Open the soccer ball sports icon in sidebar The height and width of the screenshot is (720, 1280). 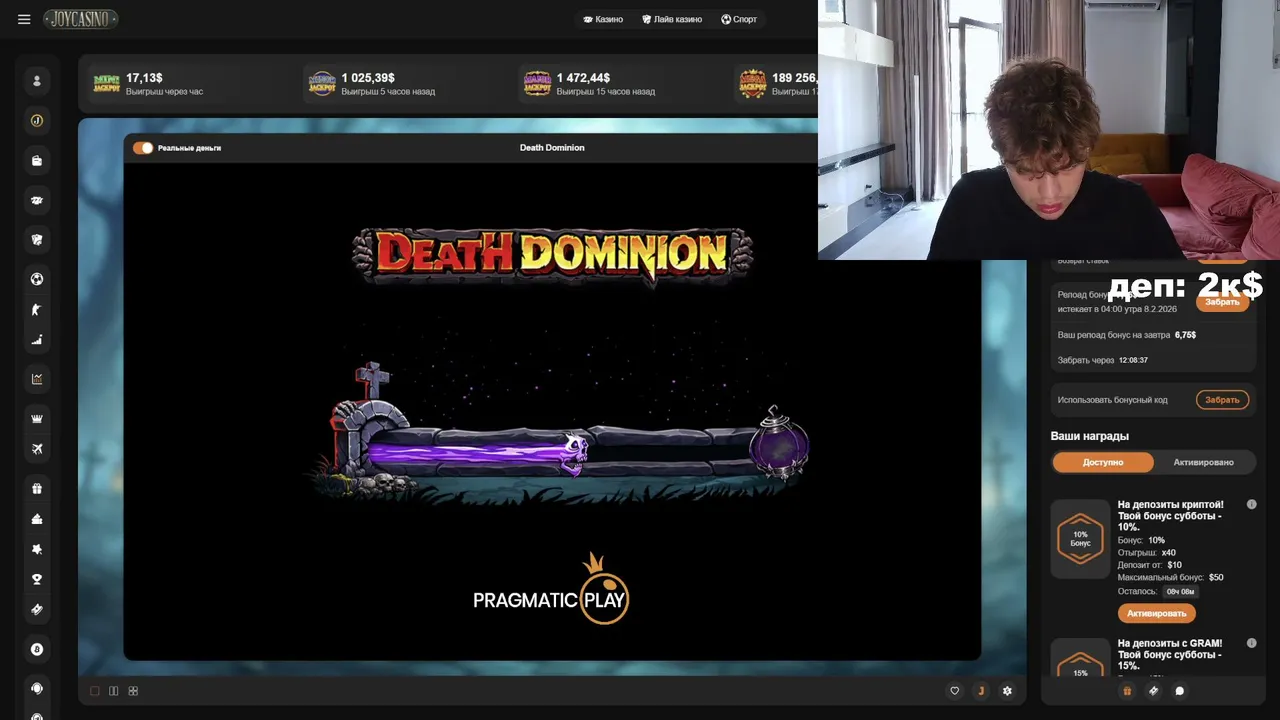[x=37, y=279]
